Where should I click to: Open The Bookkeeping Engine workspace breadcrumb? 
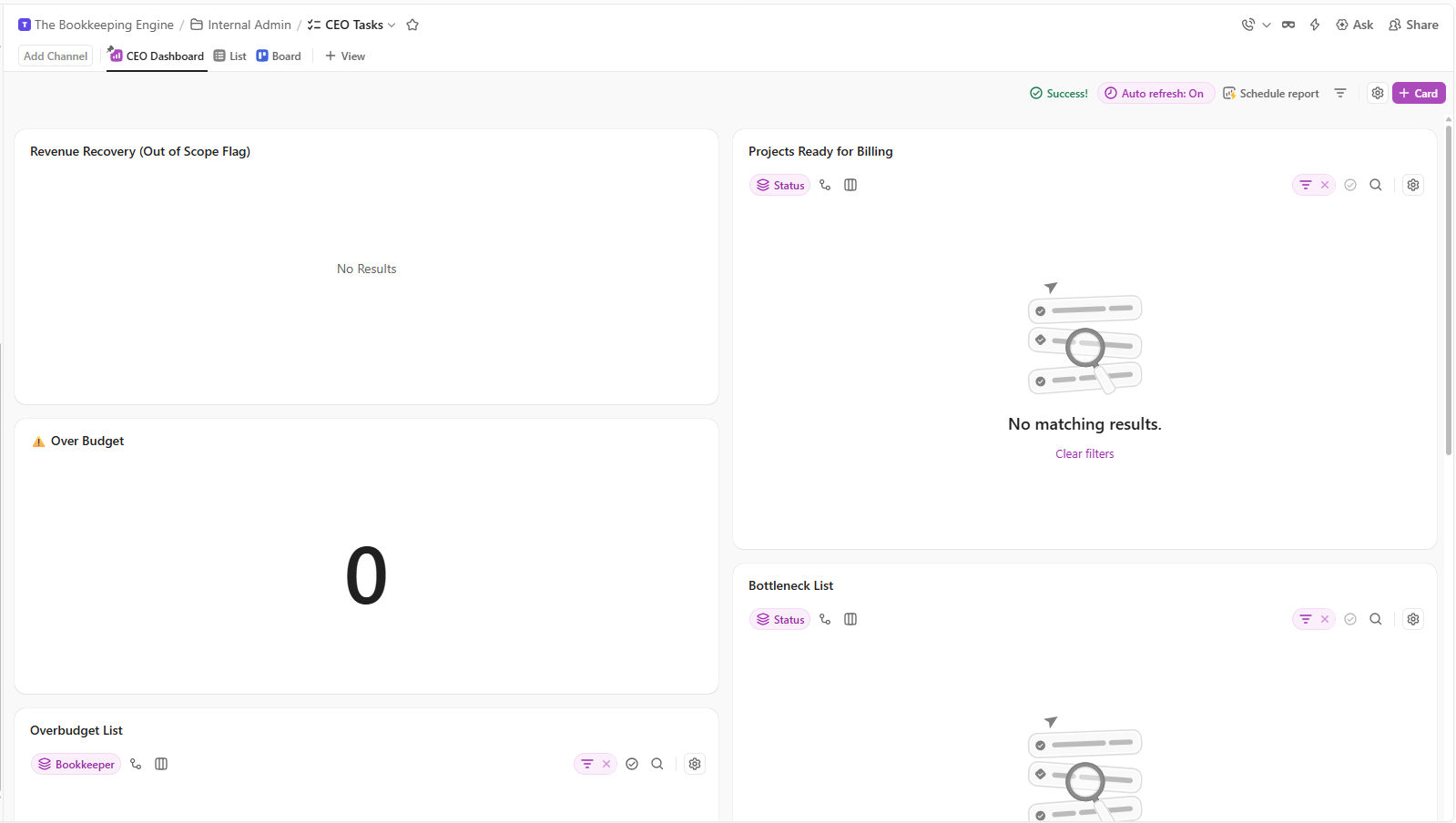[96, 25]
